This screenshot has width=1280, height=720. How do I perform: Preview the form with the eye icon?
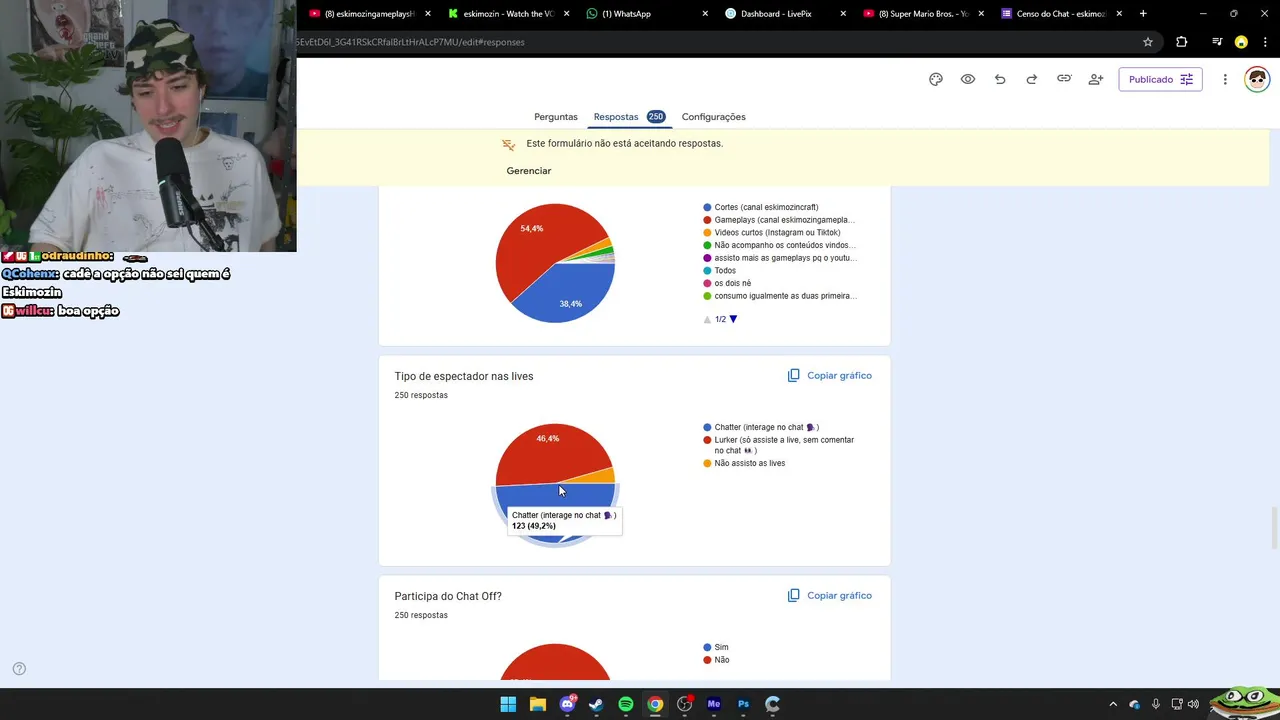[968, 79]
